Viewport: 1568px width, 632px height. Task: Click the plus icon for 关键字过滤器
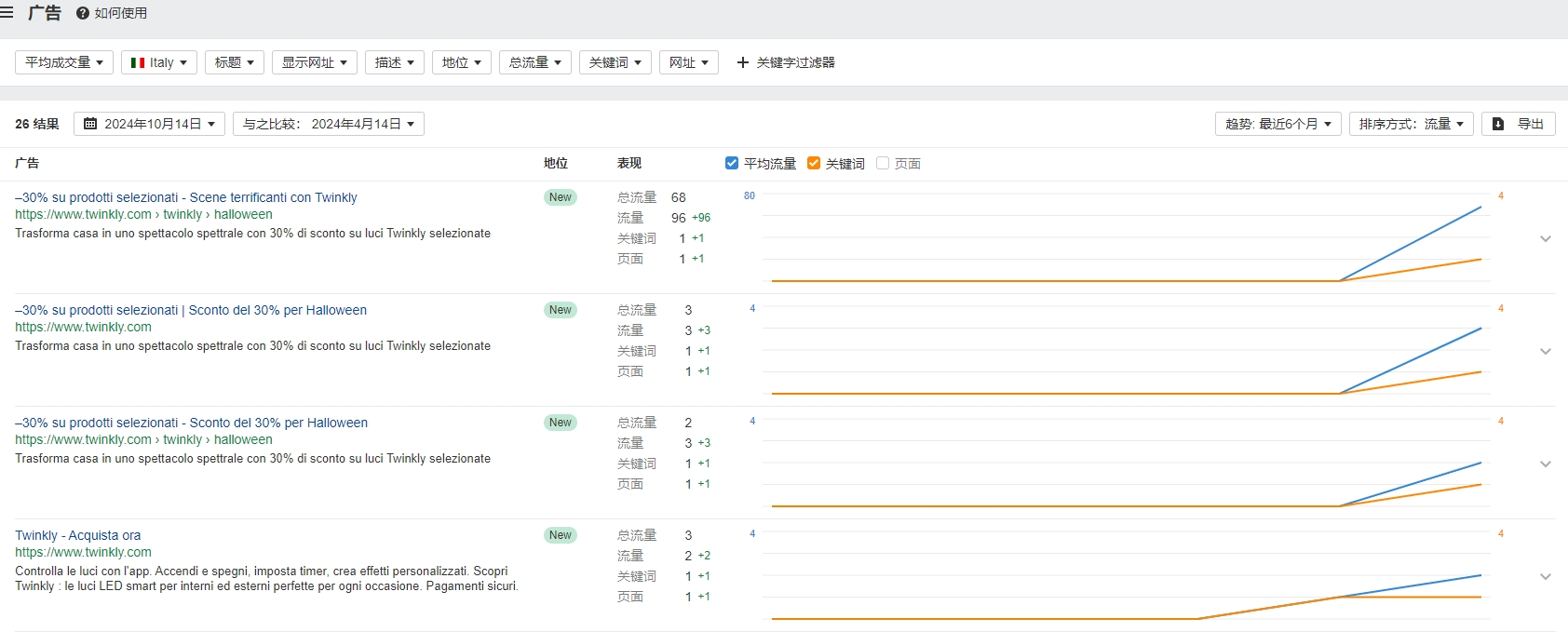pos(743,62)
